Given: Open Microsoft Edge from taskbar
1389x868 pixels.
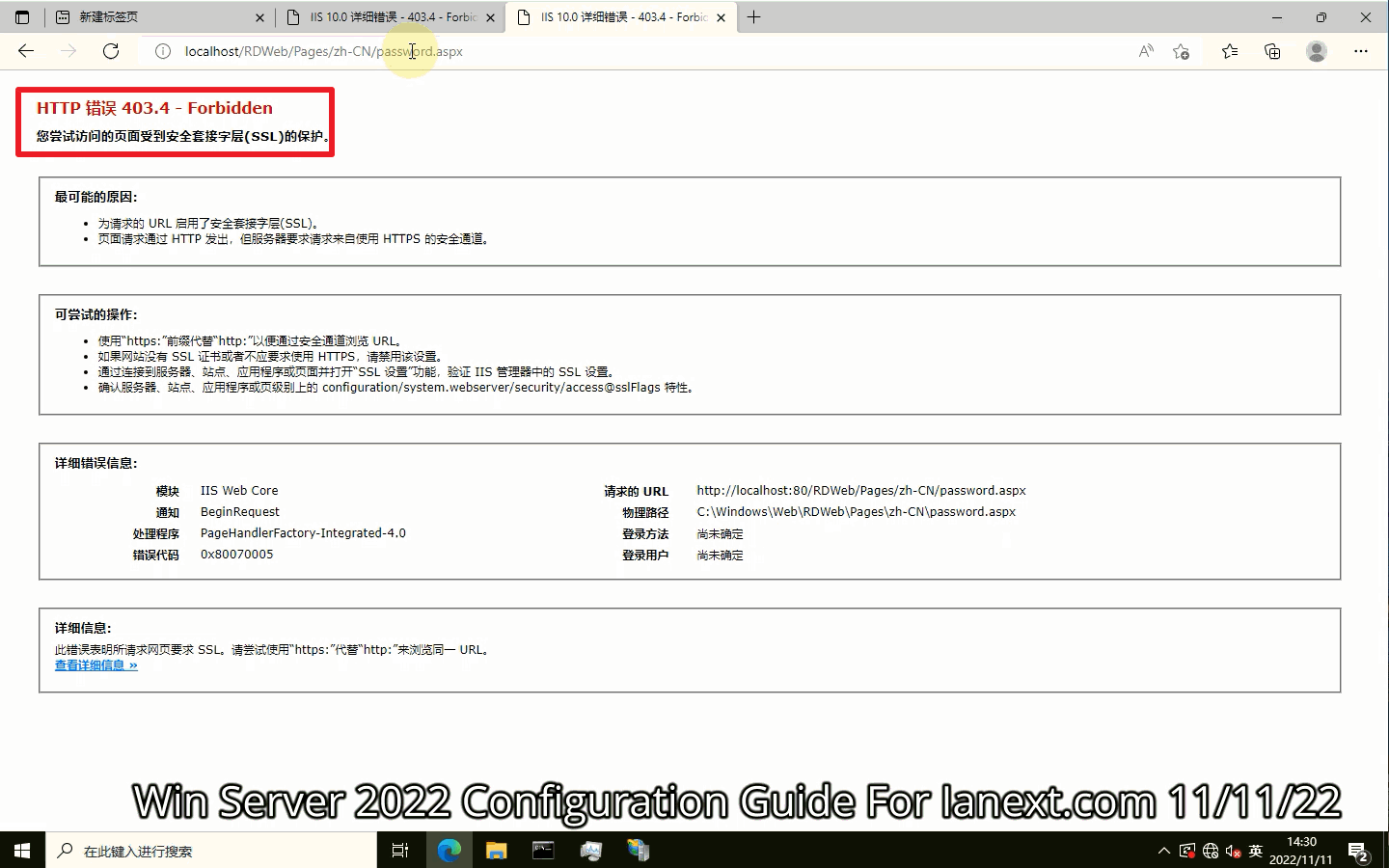Looking at the screenshot, I should [449, 851].
